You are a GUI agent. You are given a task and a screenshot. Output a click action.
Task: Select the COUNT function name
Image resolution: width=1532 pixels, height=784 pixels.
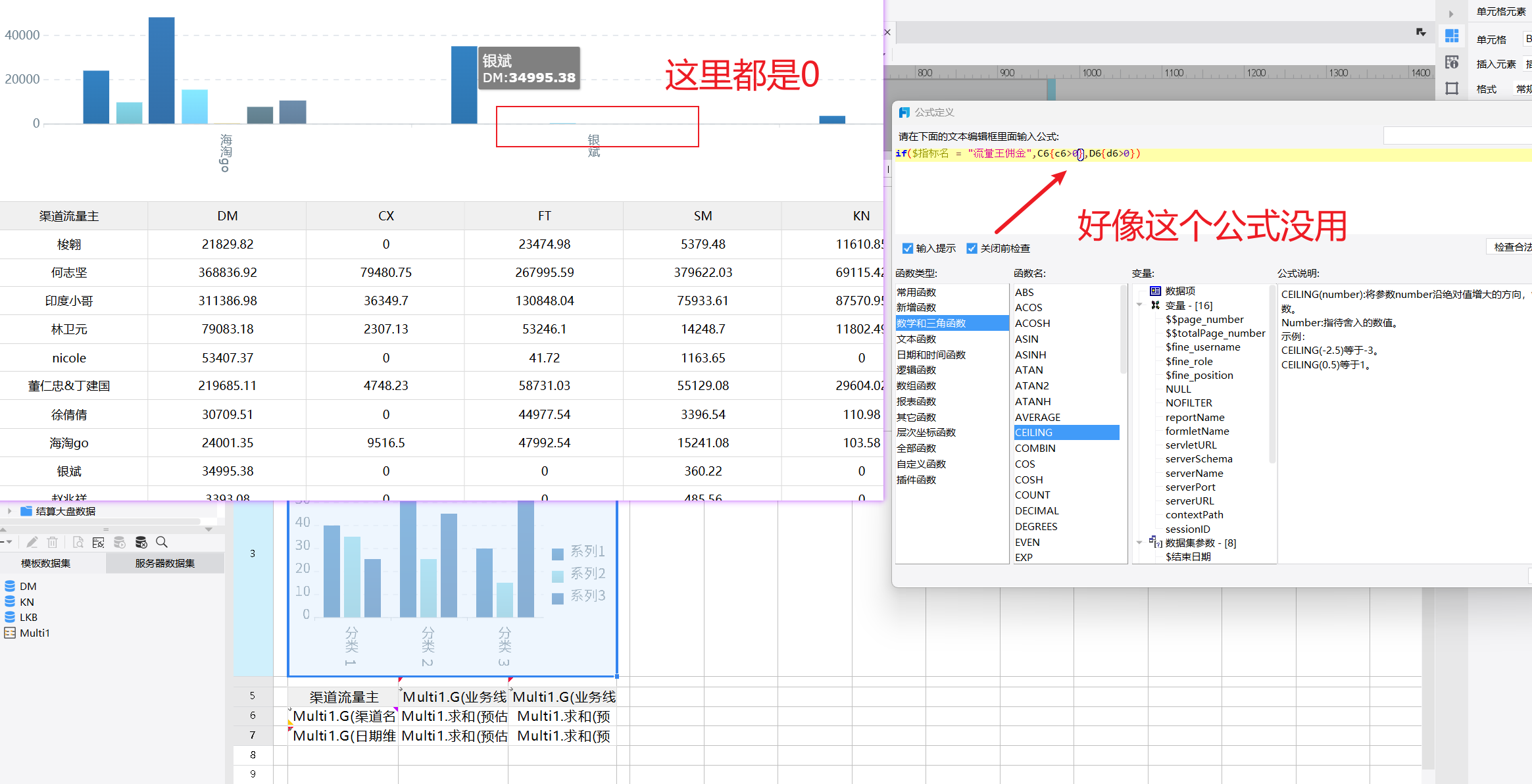pyautogui.click(x=1032, y=495)
